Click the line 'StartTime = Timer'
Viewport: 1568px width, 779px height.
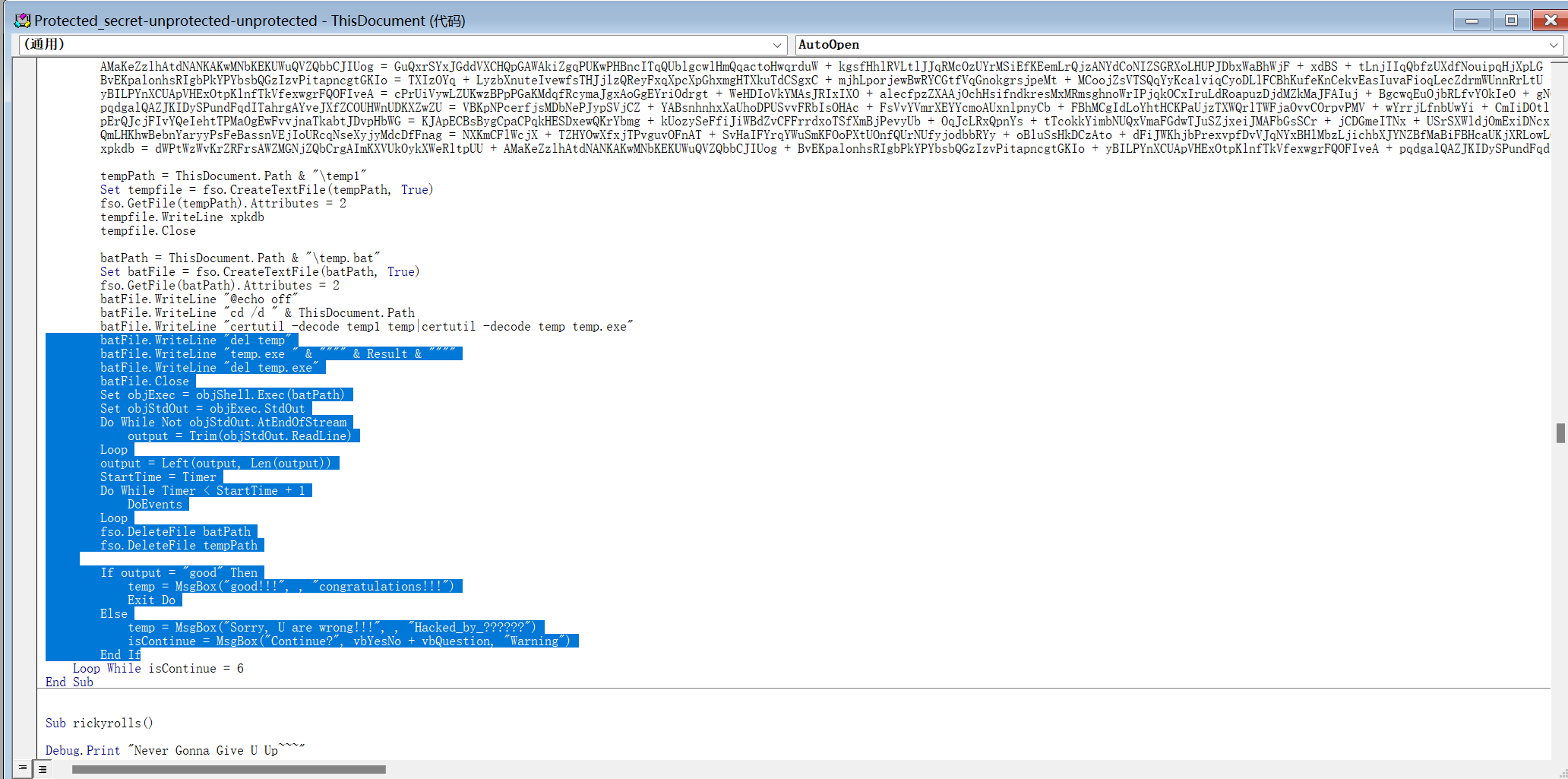[x=158, y=477]
